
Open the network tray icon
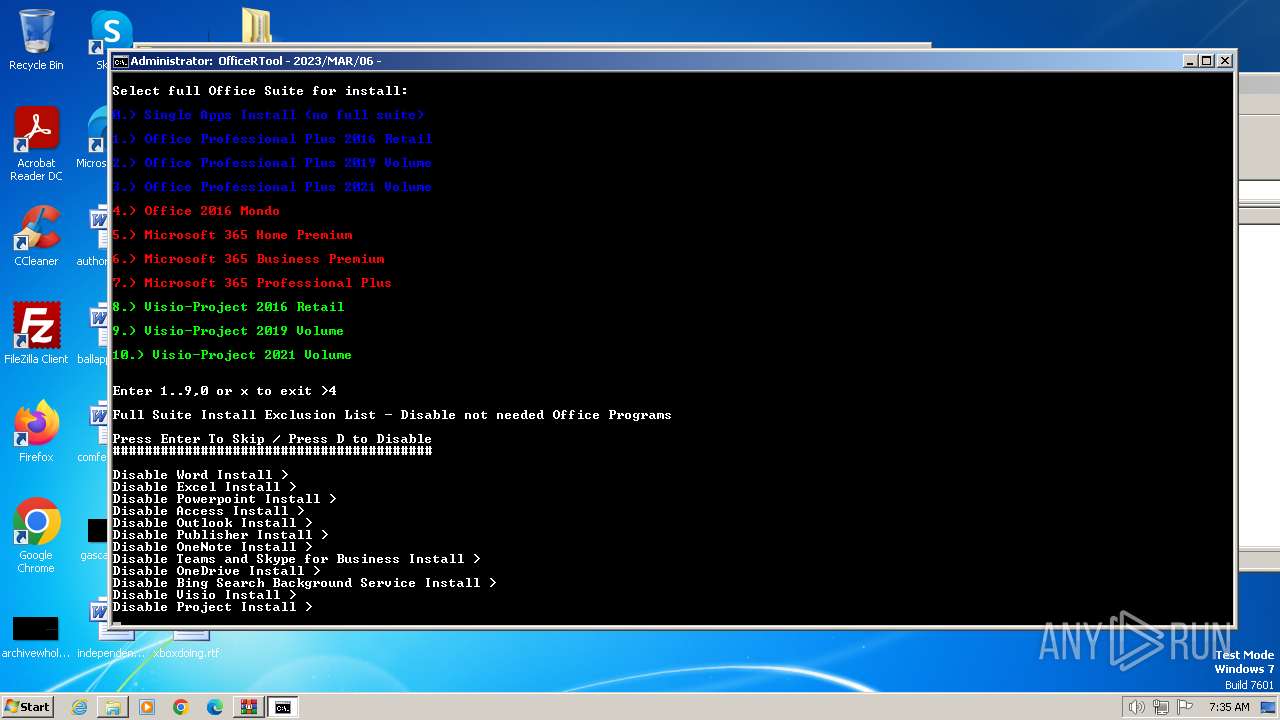point(1161,707)
